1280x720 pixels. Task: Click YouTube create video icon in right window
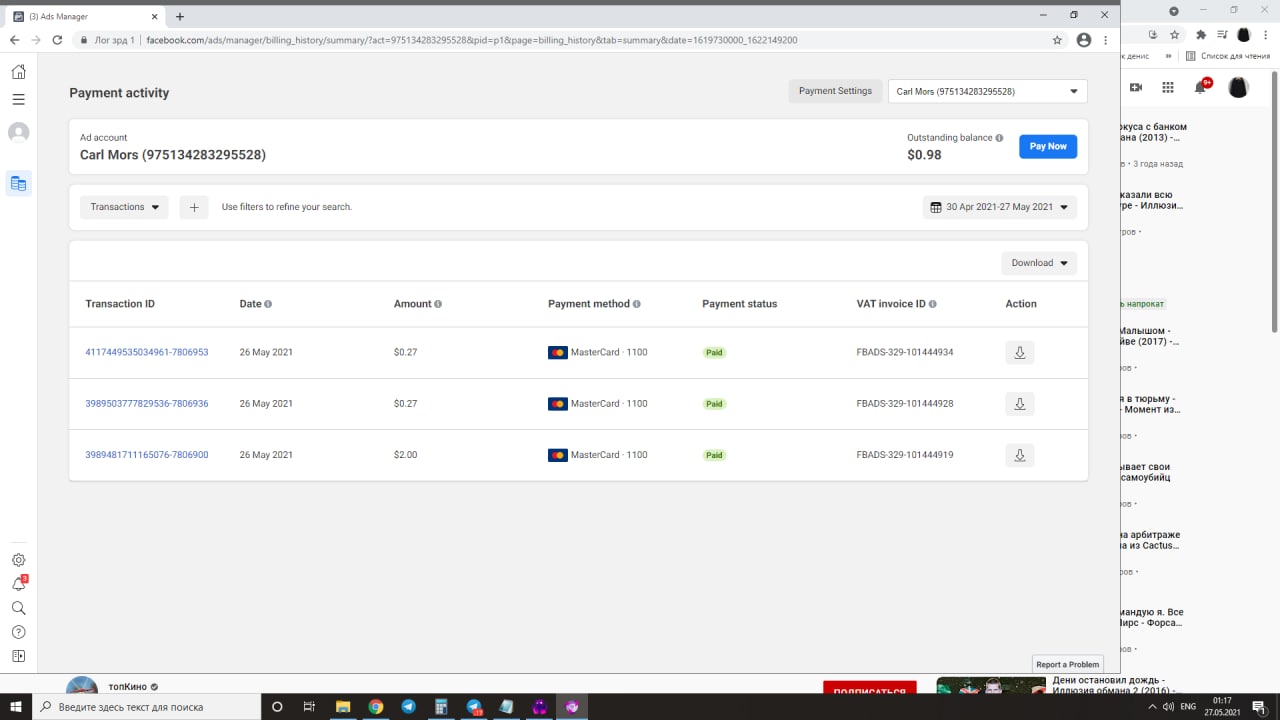pos(1136,88)
